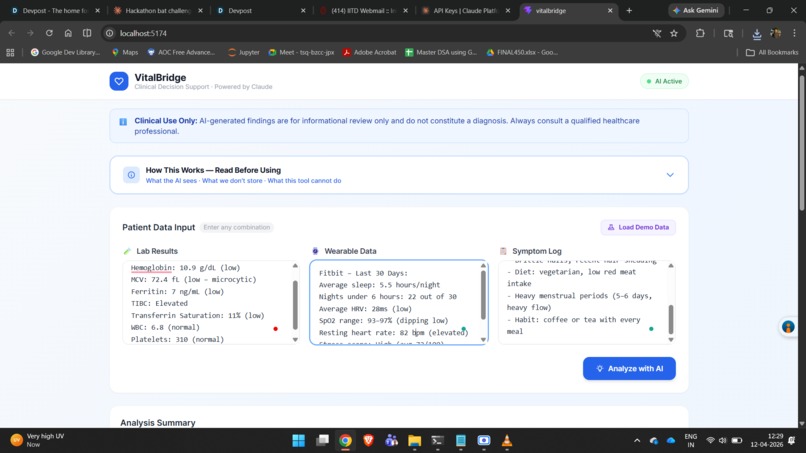Click the Symptom Log scroll down arrow

click(671, 339)
